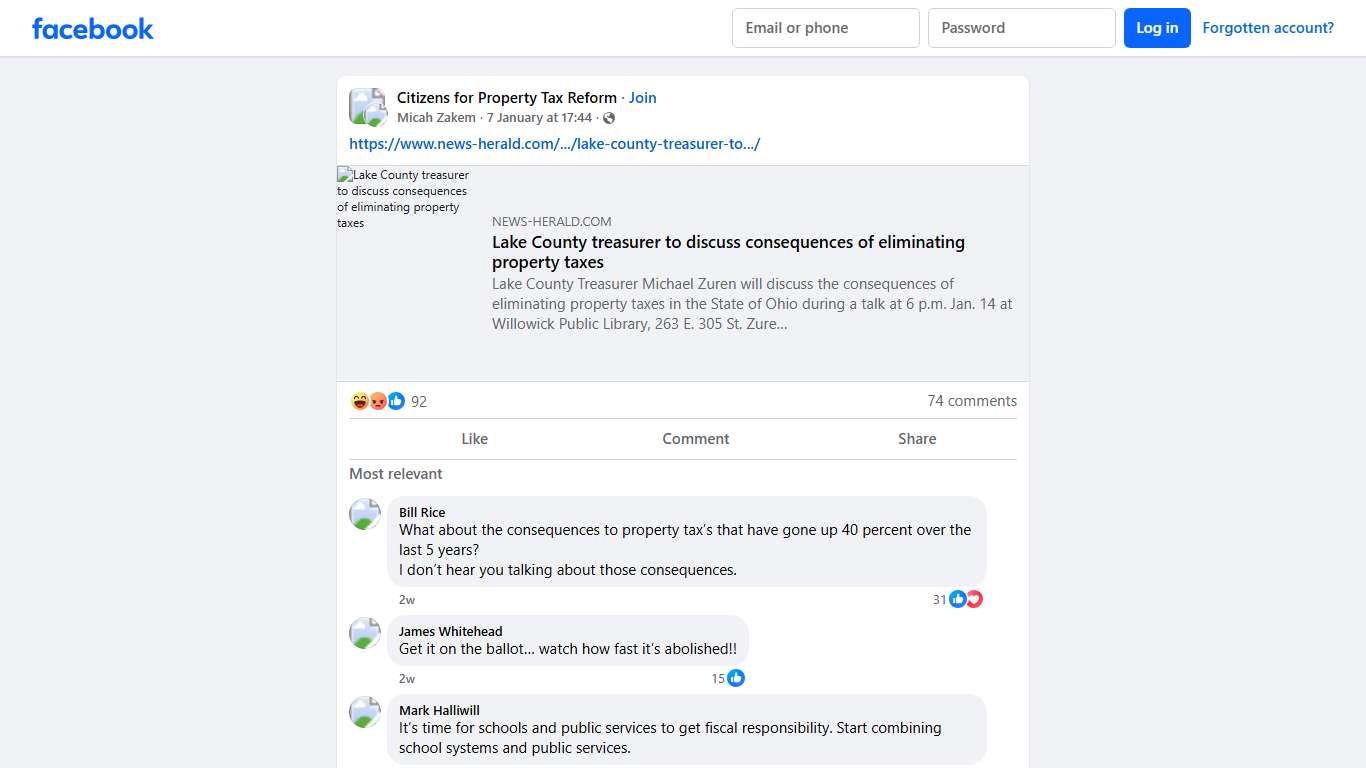Click the public globe privacy icon
This screenshot has height=768, width=1366.
[x=609, y=118]
